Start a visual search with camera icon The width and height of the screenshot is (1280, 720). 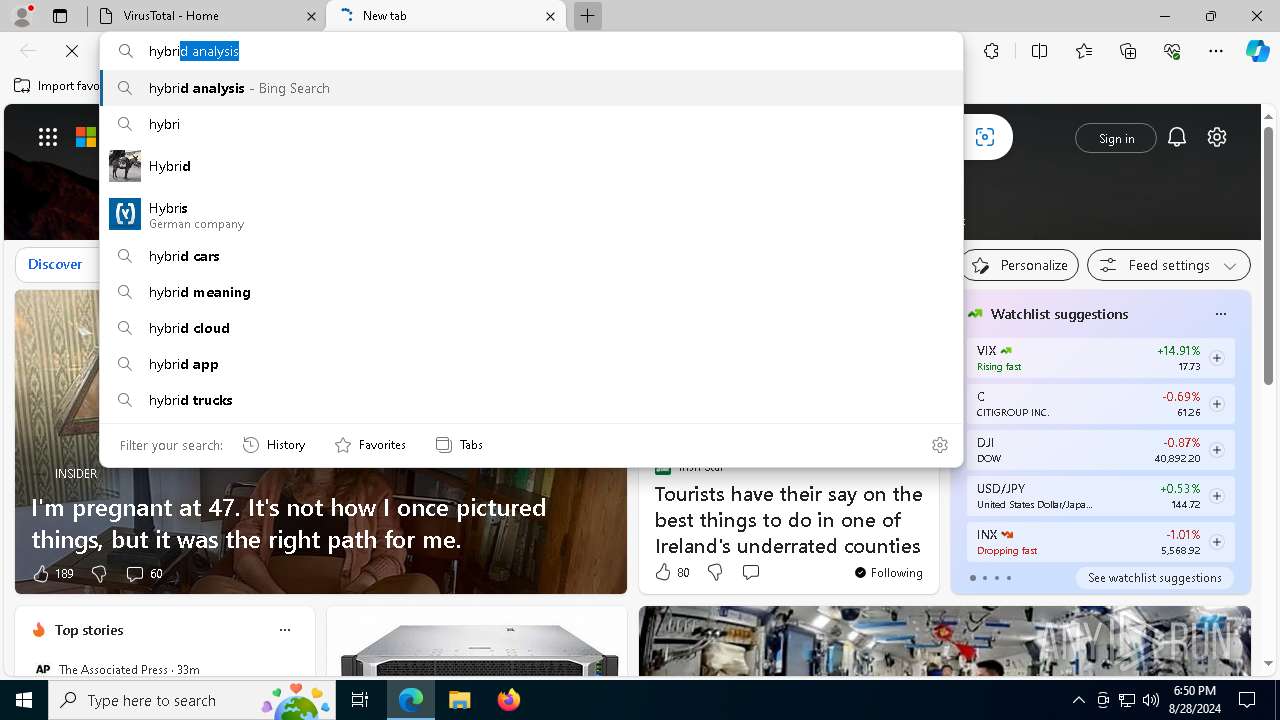point(985,137)
